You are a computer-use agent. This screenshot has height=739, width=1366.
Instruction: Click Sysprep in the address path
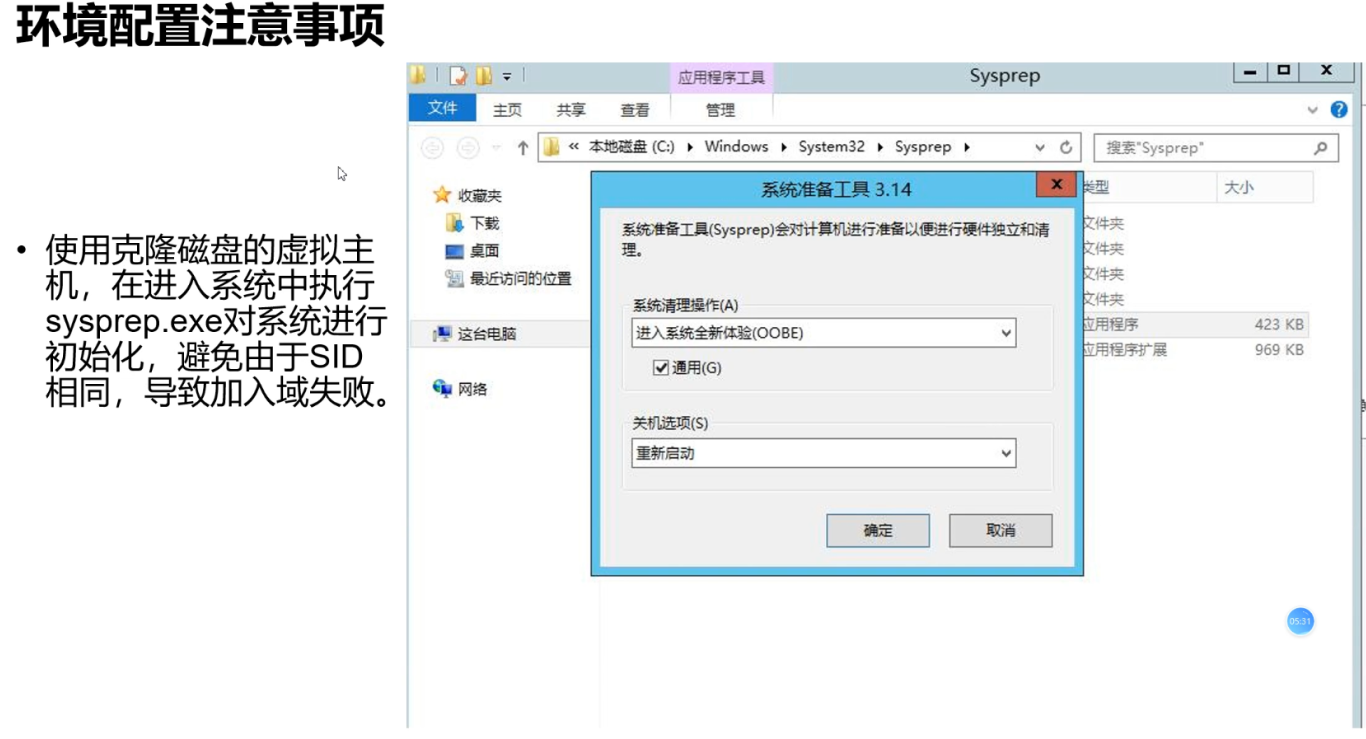(923, 147)
